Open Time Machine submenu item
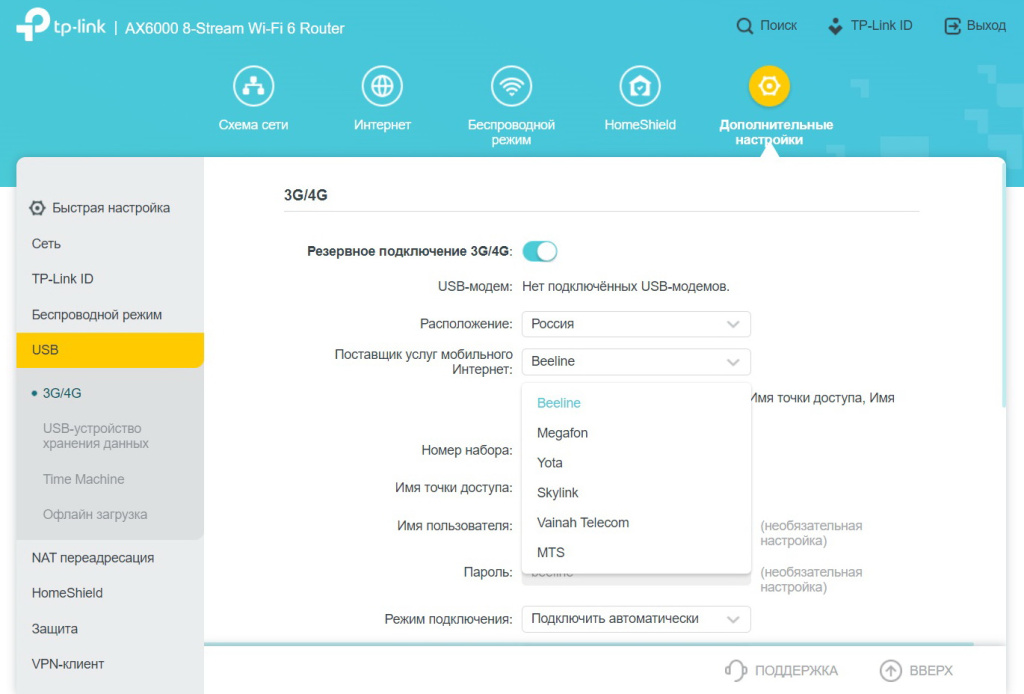1024x694 pixels. tap(84, 479)
